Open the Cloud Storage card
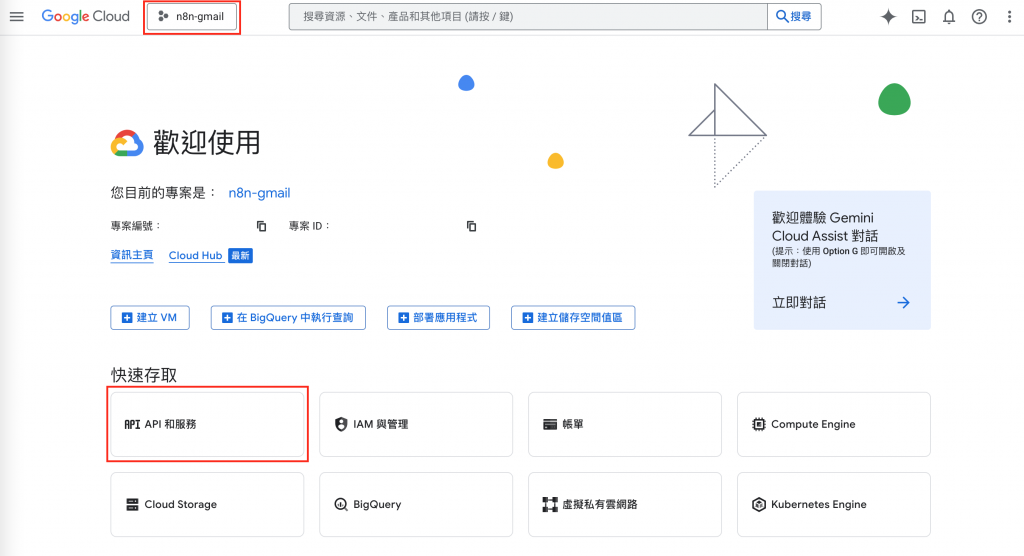1024x556 pixels. click(x=207, y=504)
